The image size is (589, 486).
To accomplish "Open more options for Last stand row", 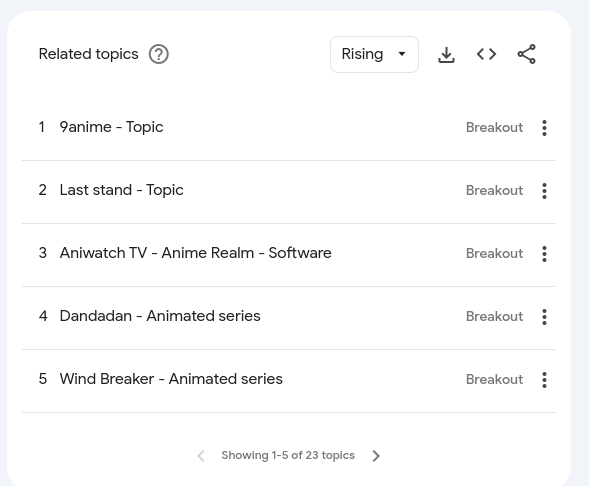I will coord(544,191).
